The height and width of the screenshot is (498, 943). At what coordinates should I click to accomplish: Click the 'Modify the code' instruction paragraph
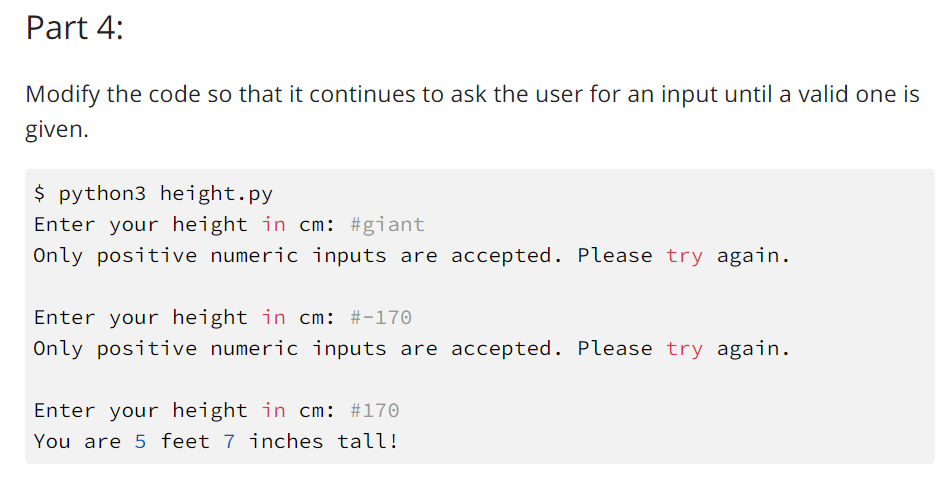click(472, 111)
